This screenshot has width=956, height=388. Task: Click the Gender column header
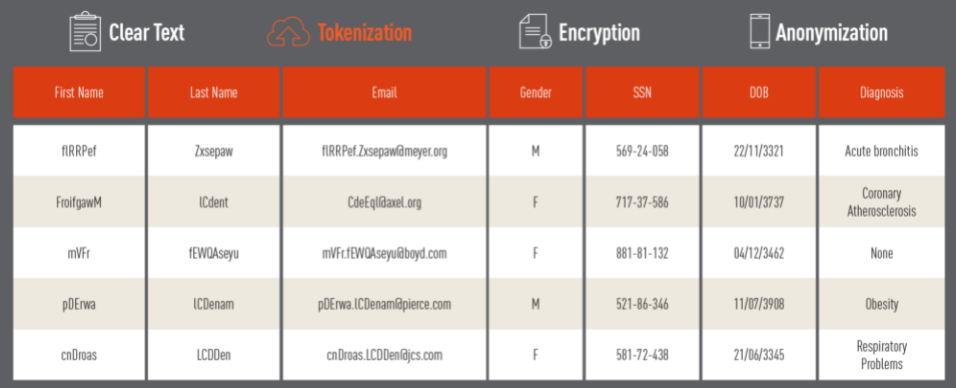(x=535, y=92)
